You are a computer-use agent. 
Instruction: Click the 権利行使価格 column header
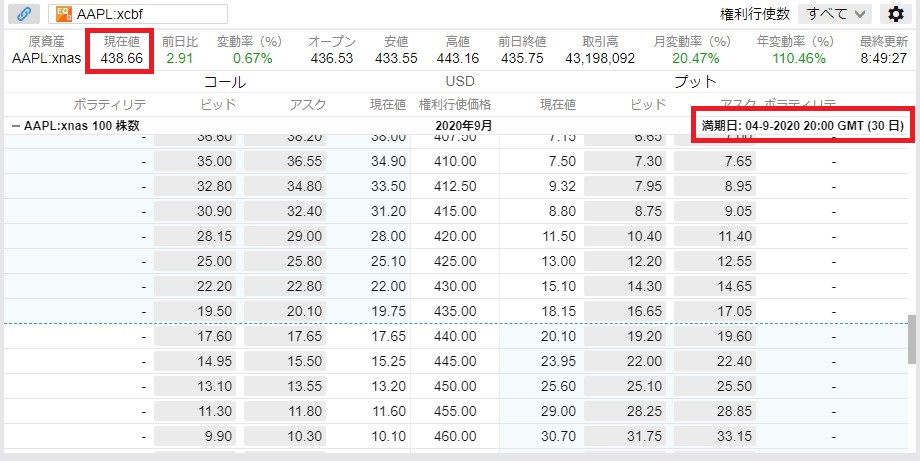pos(455,105)
